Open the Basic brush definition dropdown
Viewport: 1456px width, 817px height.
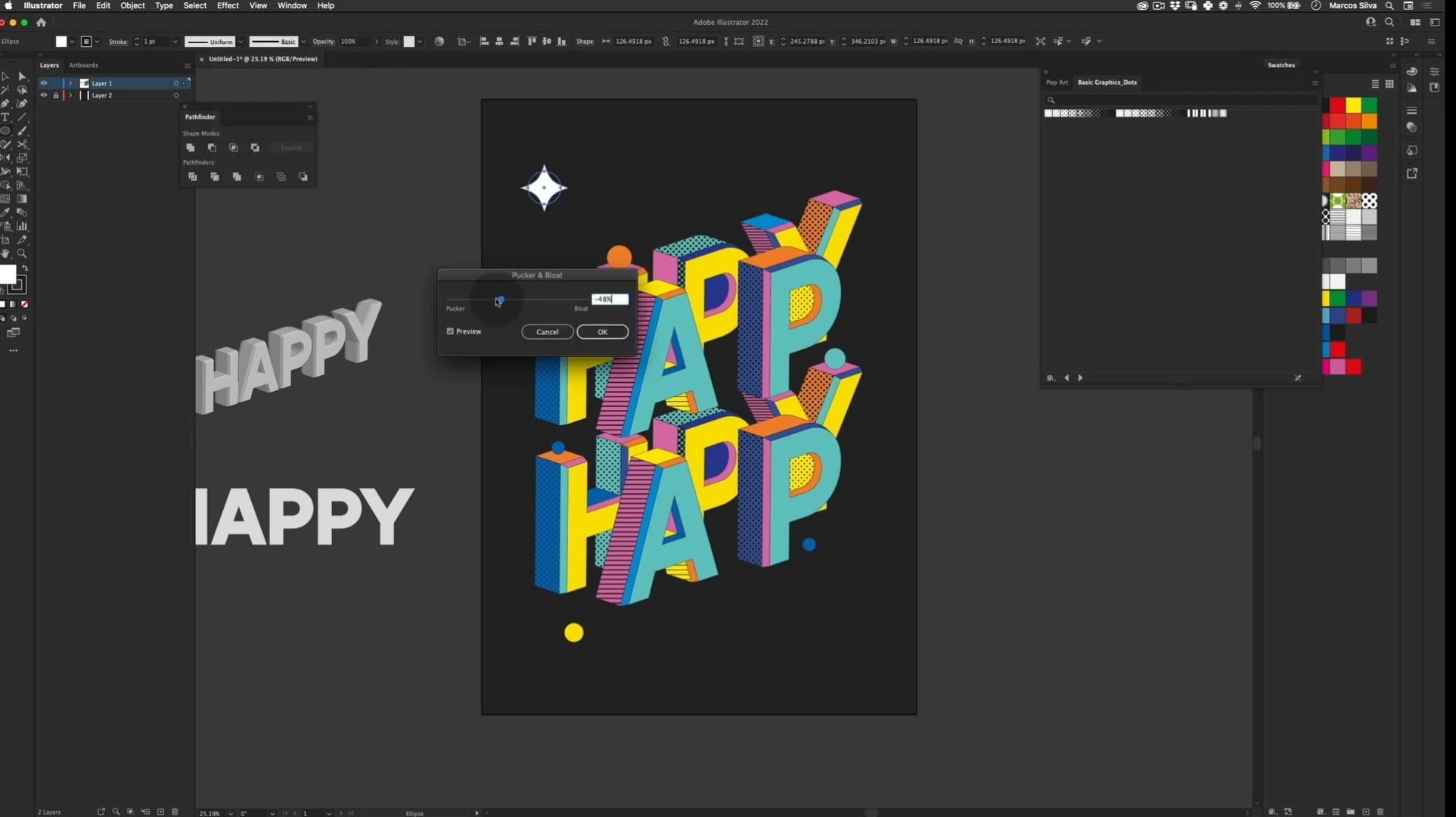coord(303,42)
